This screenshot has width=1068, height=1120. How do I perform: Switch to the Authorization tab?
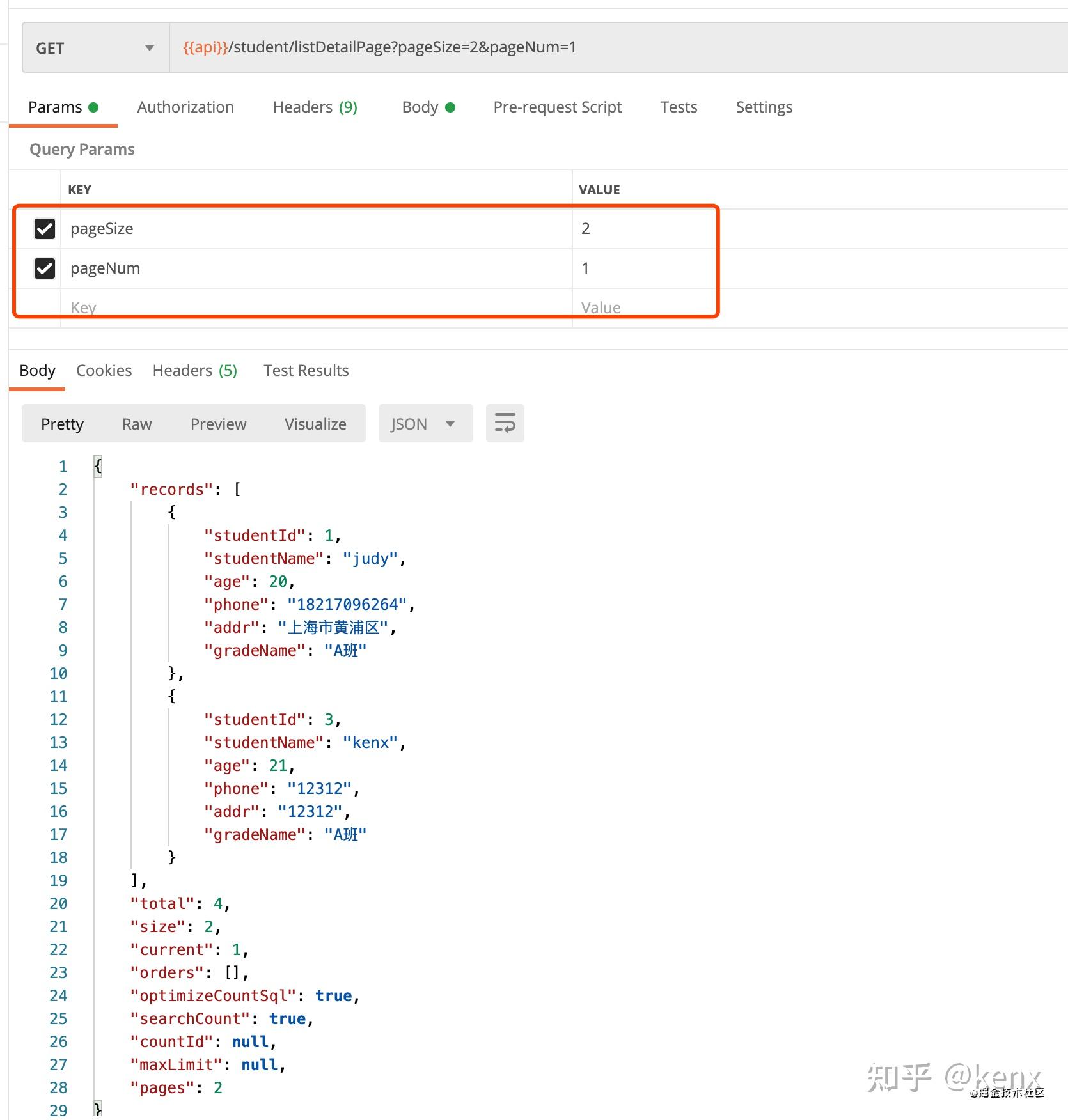pos(185,107)
